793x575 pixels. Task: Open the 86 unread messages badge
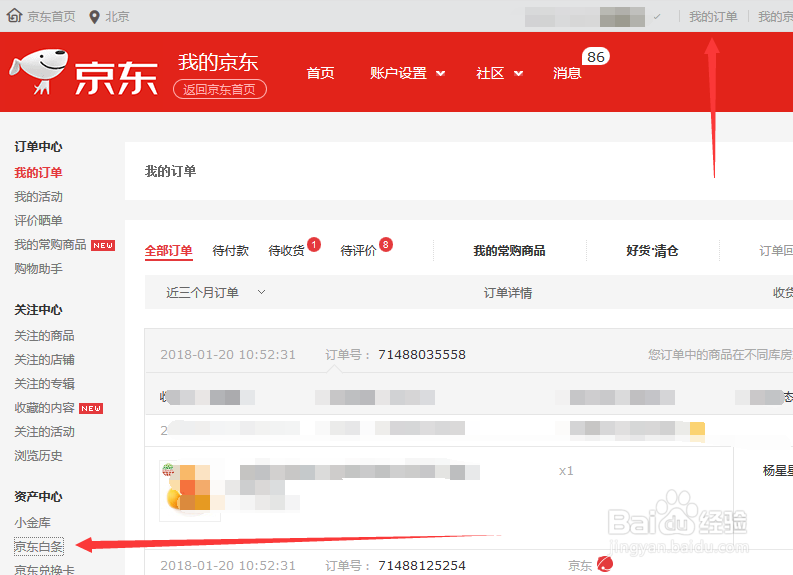click(x=596, y=57)
